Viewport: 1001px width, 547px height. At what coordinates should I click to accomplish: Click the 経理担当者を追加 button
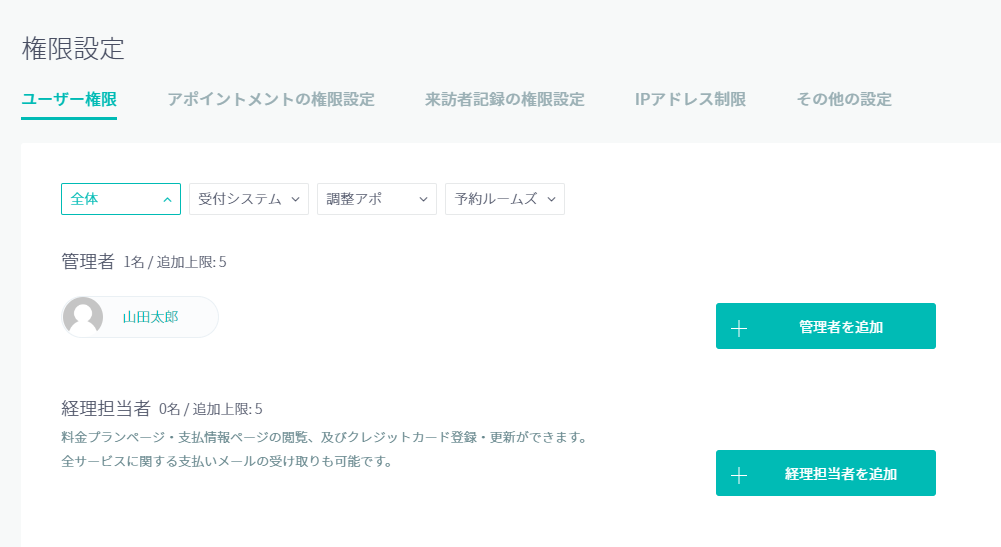[x=825, y=473]
